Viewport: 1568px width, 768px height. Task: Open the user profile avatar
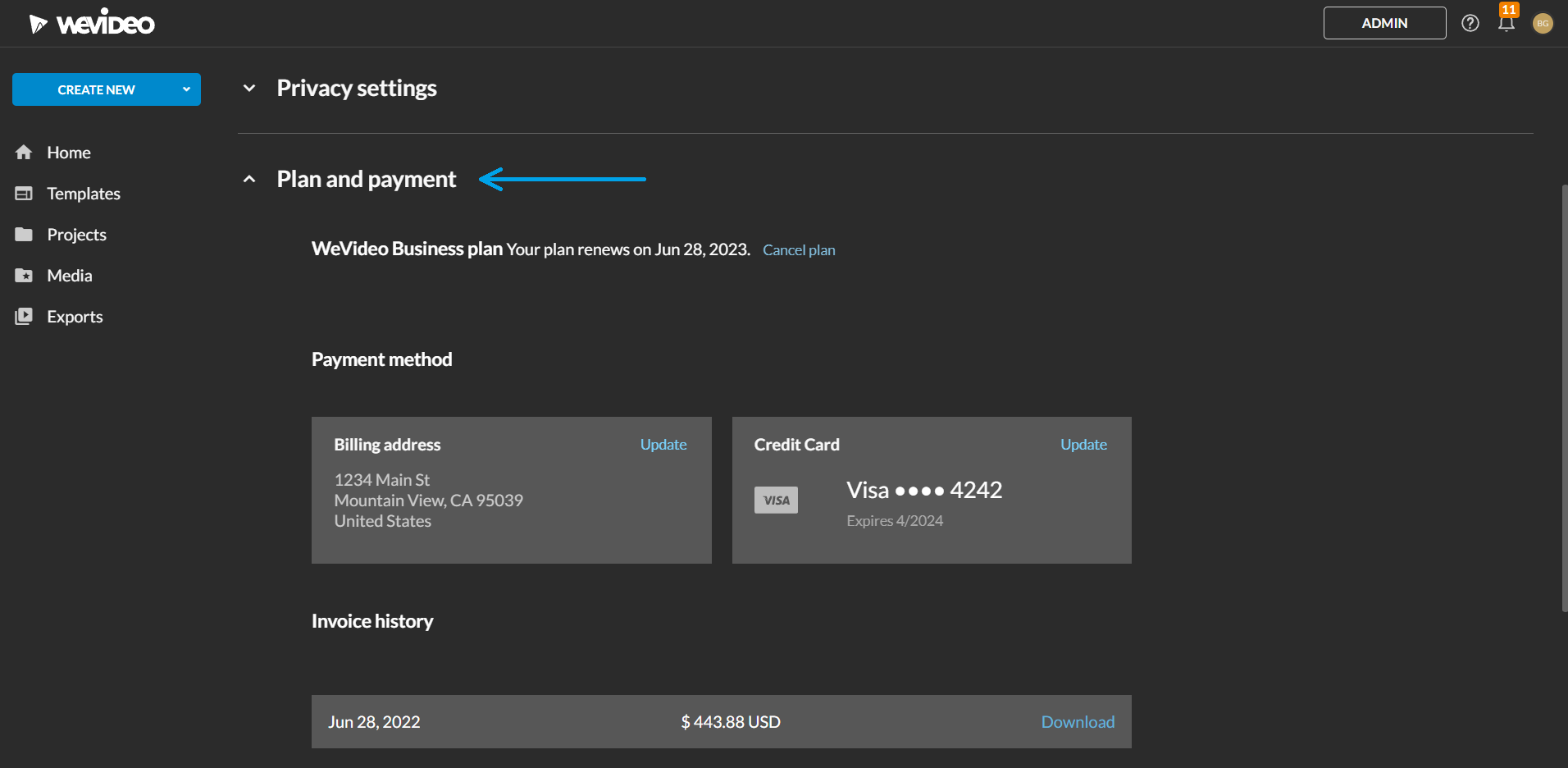click(x=1543, y=23)
